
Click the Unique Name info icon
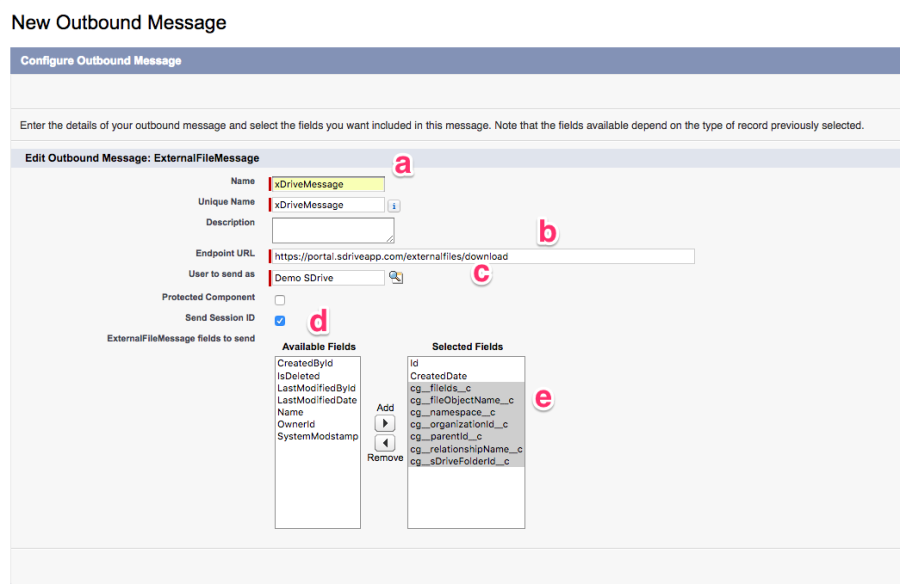click(394, 205)
